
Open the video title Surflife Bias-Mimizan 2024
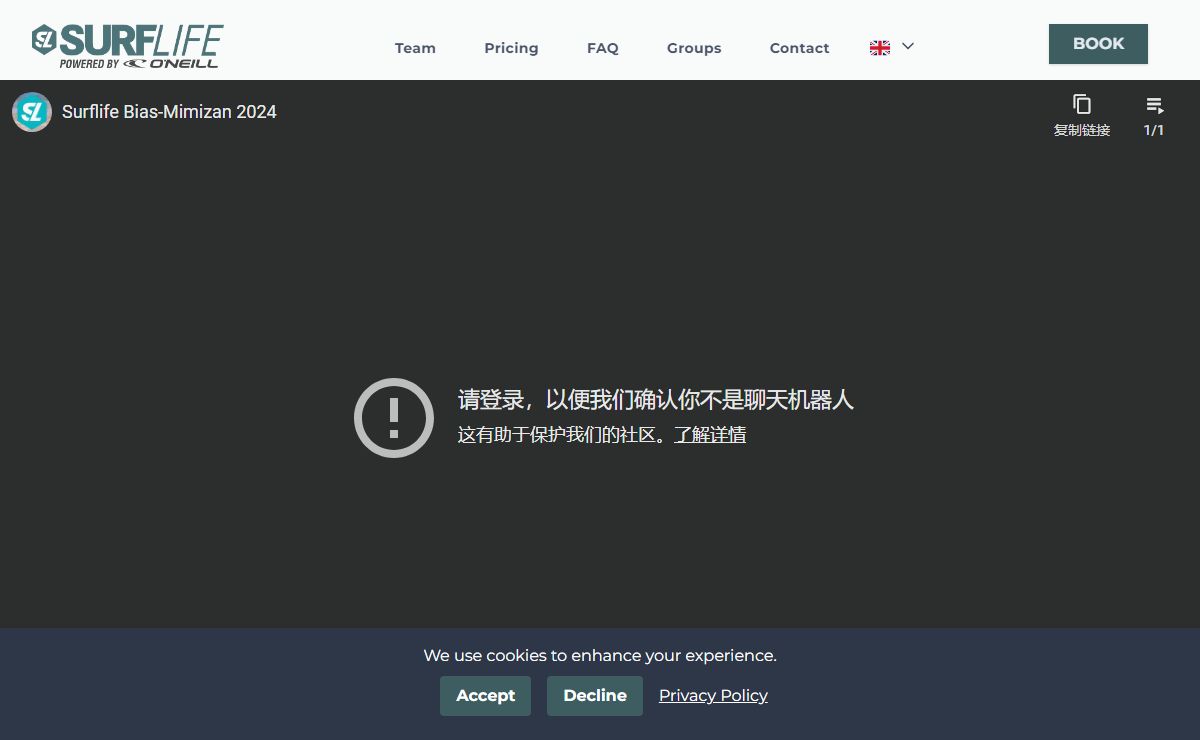click(169, 112)
